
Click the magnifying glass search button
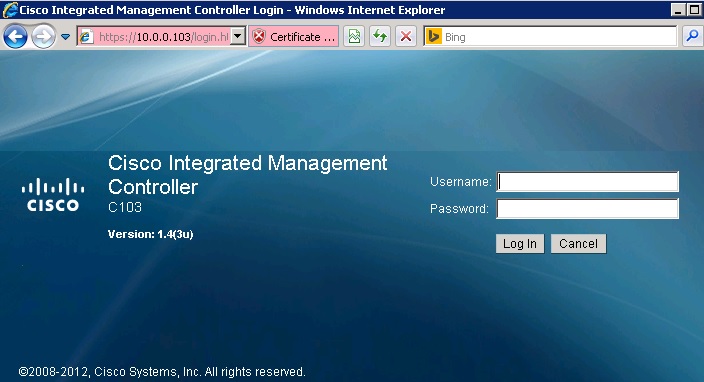pos(692,36)
